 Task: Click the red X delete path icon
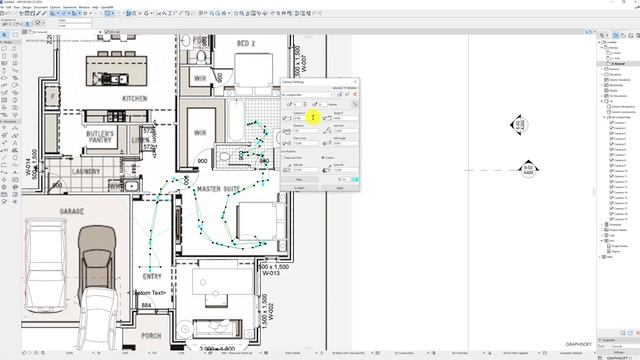[355, 94]
